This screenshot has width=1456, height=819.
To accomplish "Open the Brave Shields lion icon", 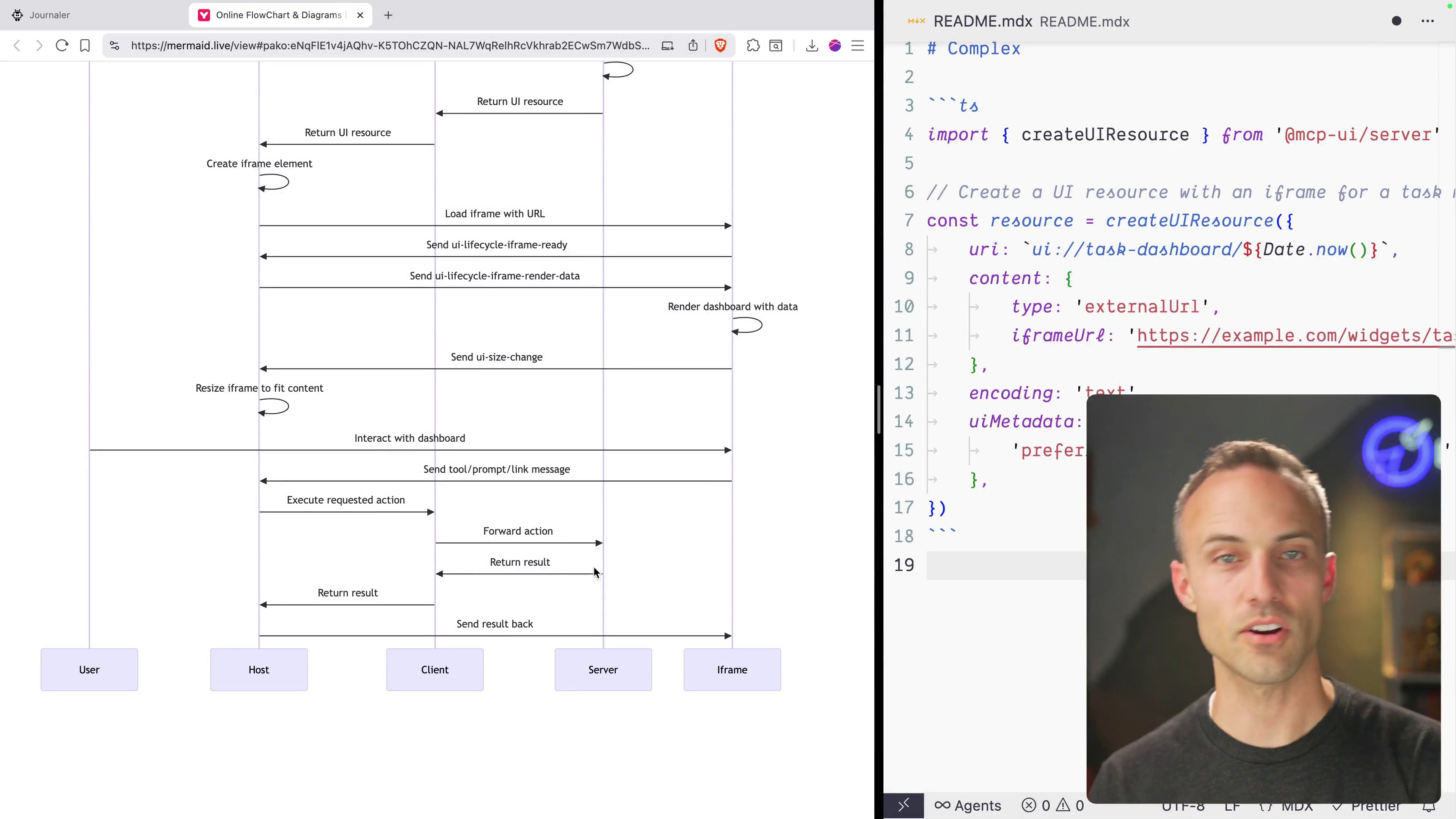I will [x=720, y=46].
